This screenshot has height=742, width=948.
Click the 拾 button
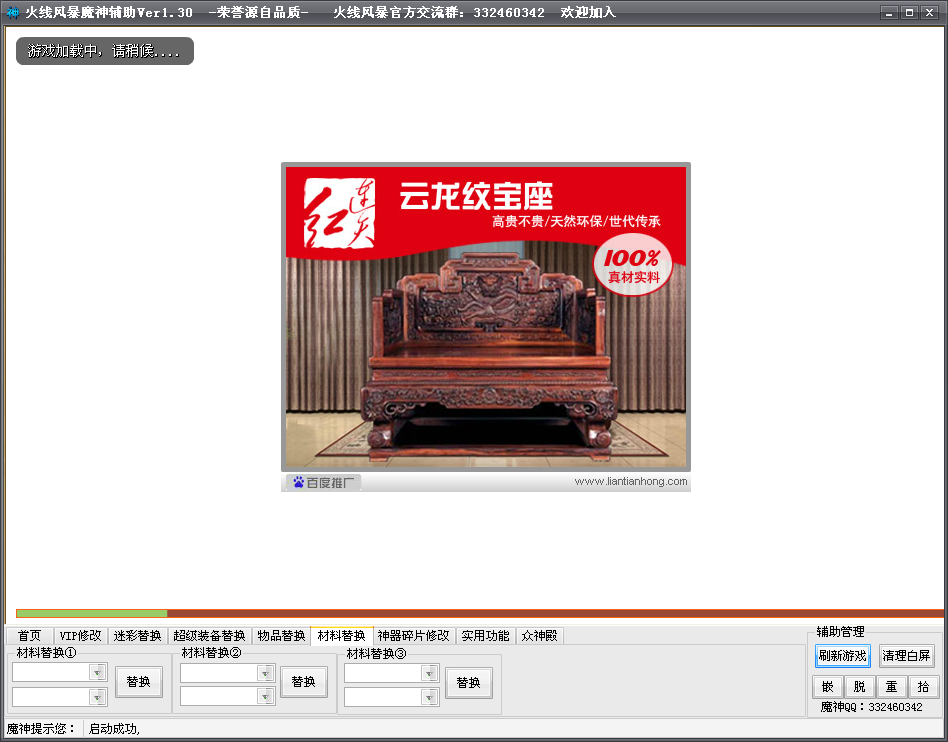923,687
